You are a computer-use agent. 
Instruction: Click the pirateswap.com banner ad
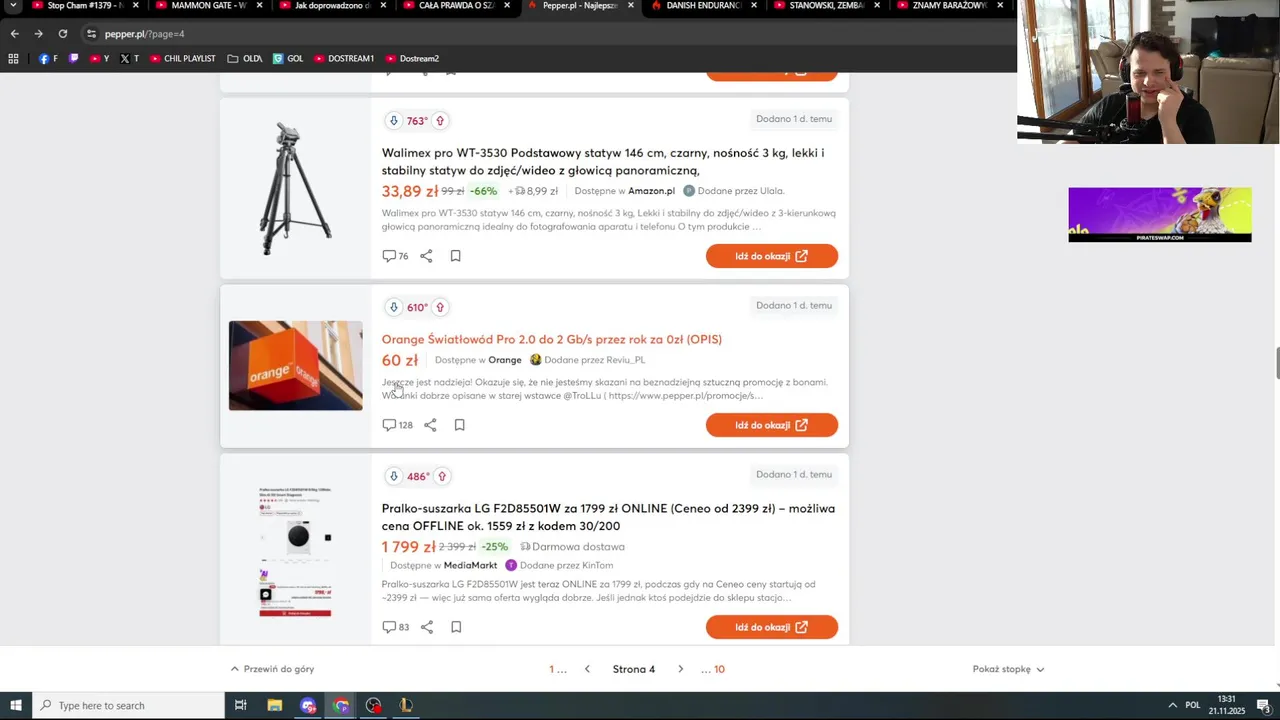point(1160,215)
